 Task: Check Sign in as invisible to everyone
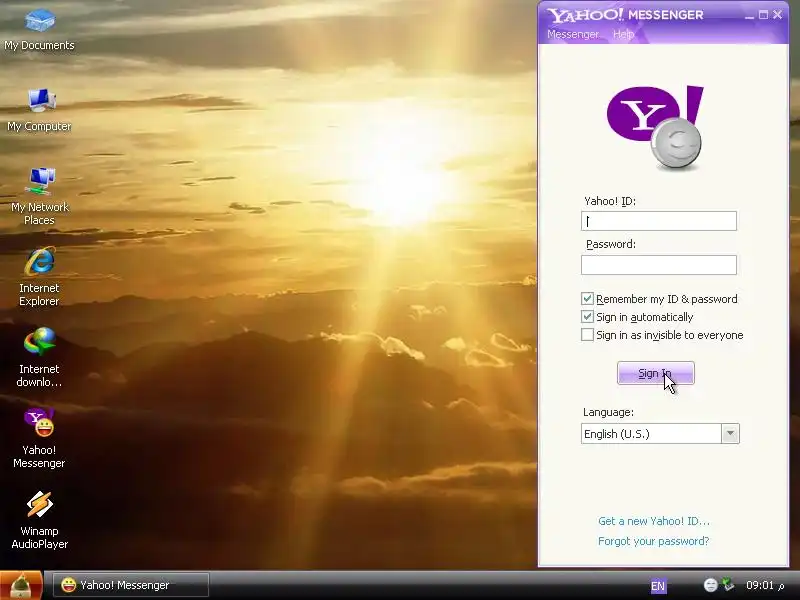587,335
